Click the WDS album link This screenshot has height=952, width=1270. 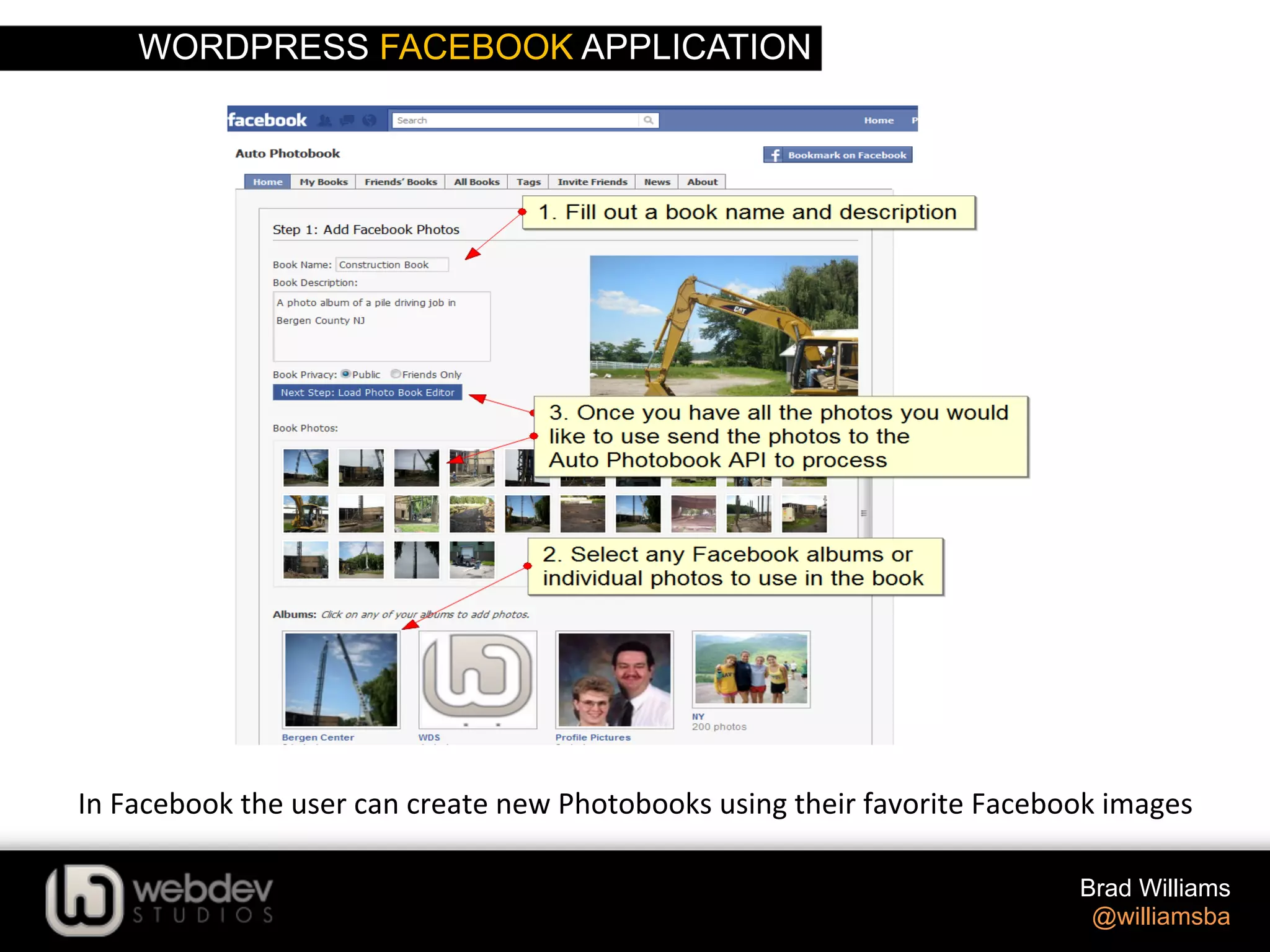[x=429, y=738]
